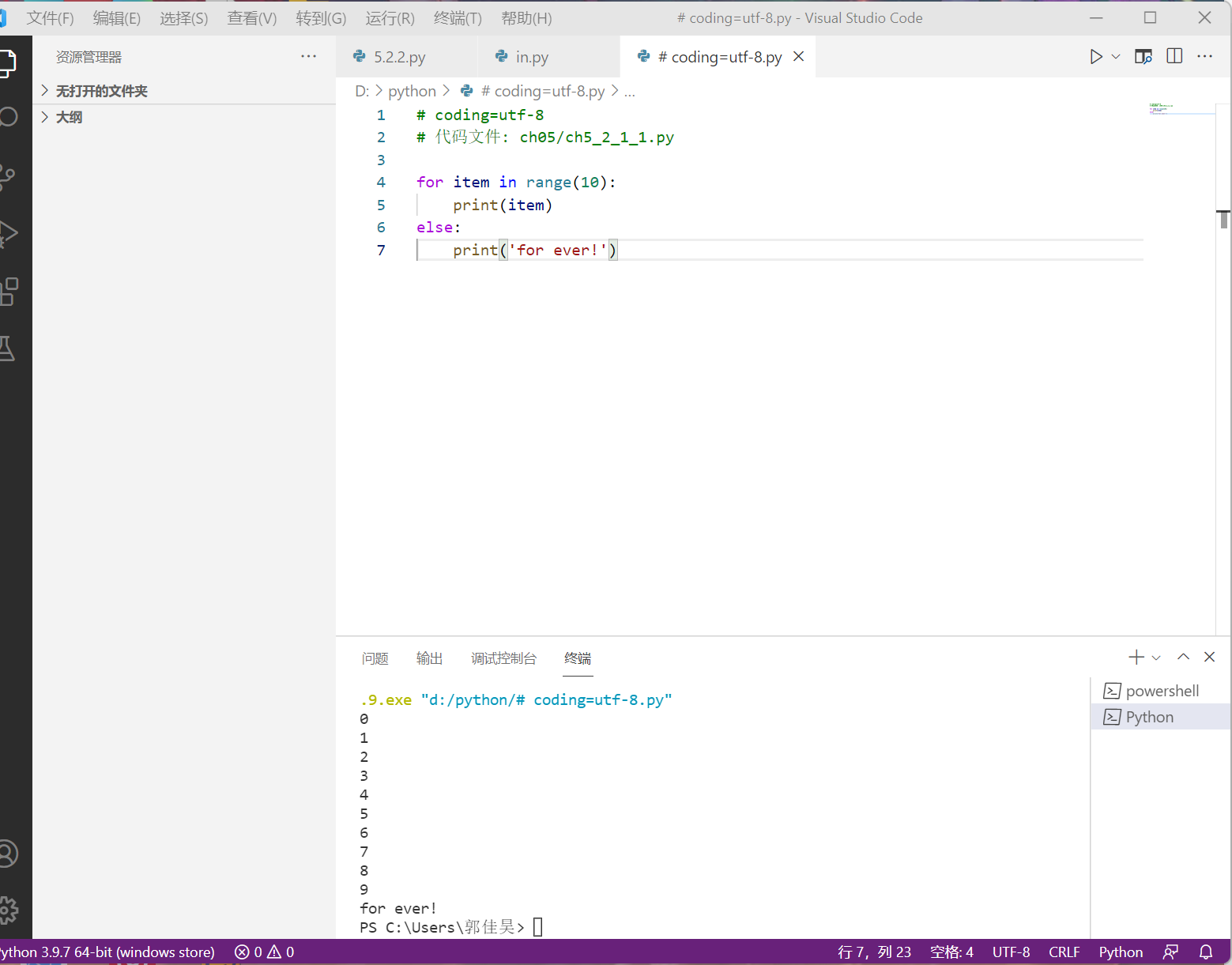The height and width of the screenshot is (965, 1232).
Task: Select the 终端 terminal panel tab
Action: (x=578, y=658)
